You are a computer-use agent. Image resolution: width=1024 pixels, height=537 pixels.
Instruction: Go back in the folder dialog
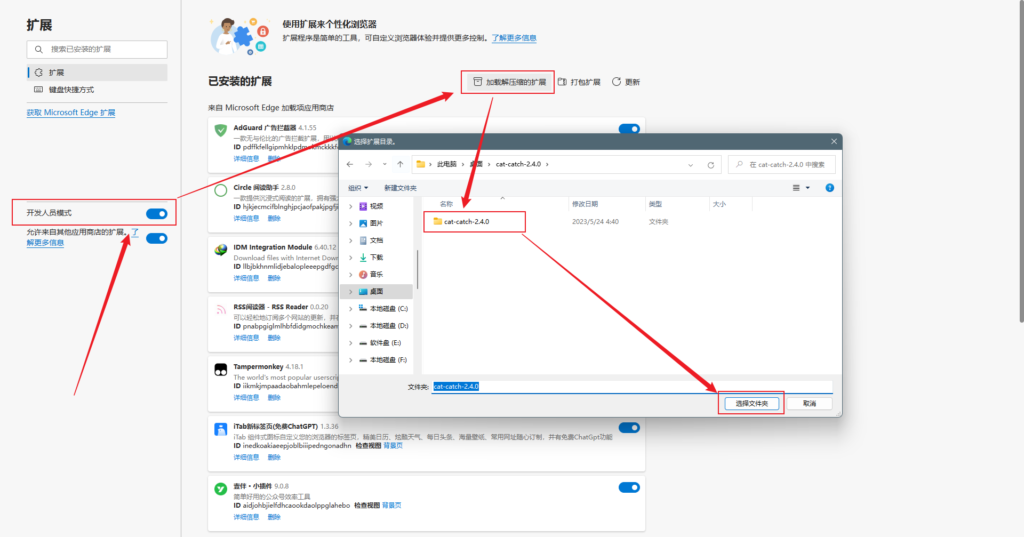pyautogui.click(x=350, y=165)
